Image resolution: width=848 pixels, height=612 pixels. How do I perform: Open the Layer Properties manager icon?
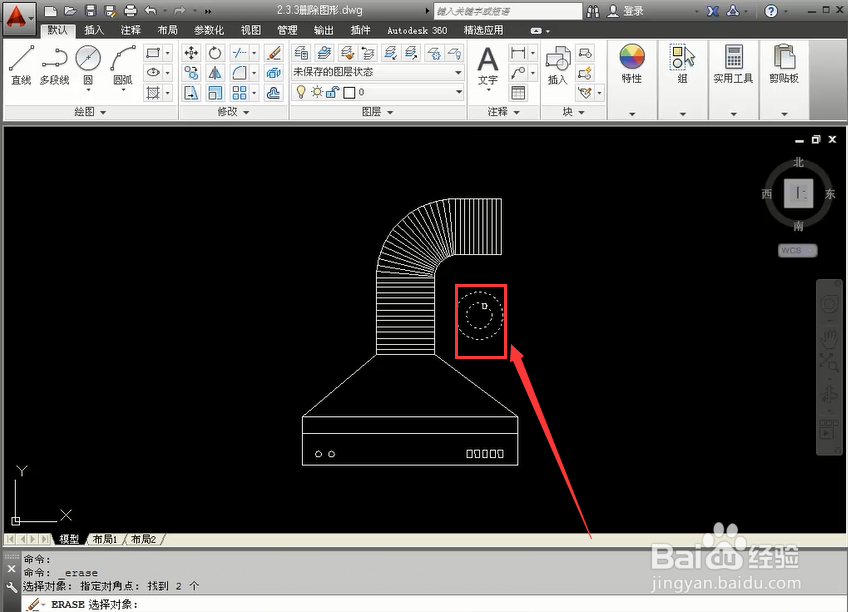[301, 53]
